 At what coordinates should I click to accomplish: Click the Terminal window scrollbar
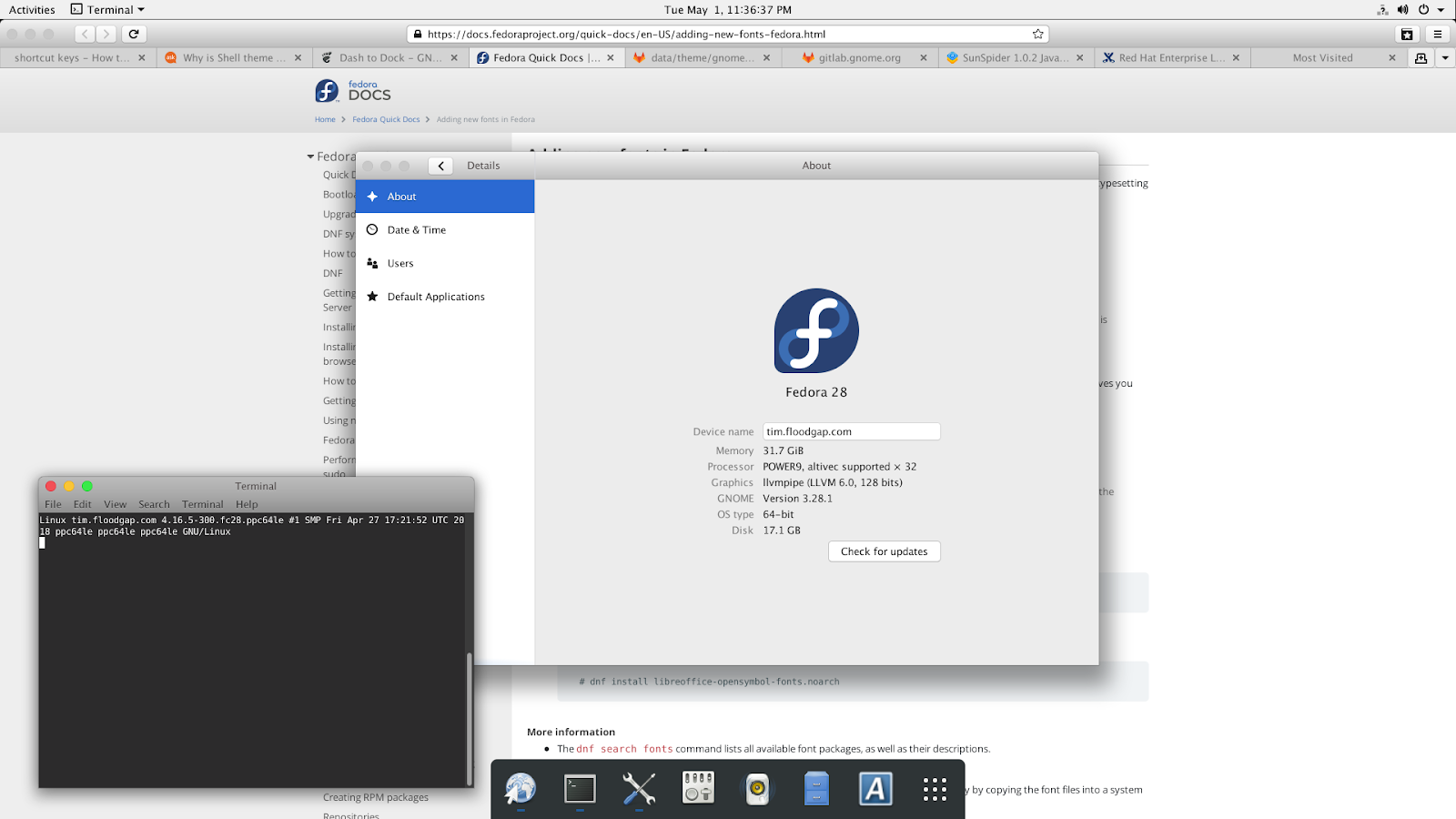pos(470,718)
